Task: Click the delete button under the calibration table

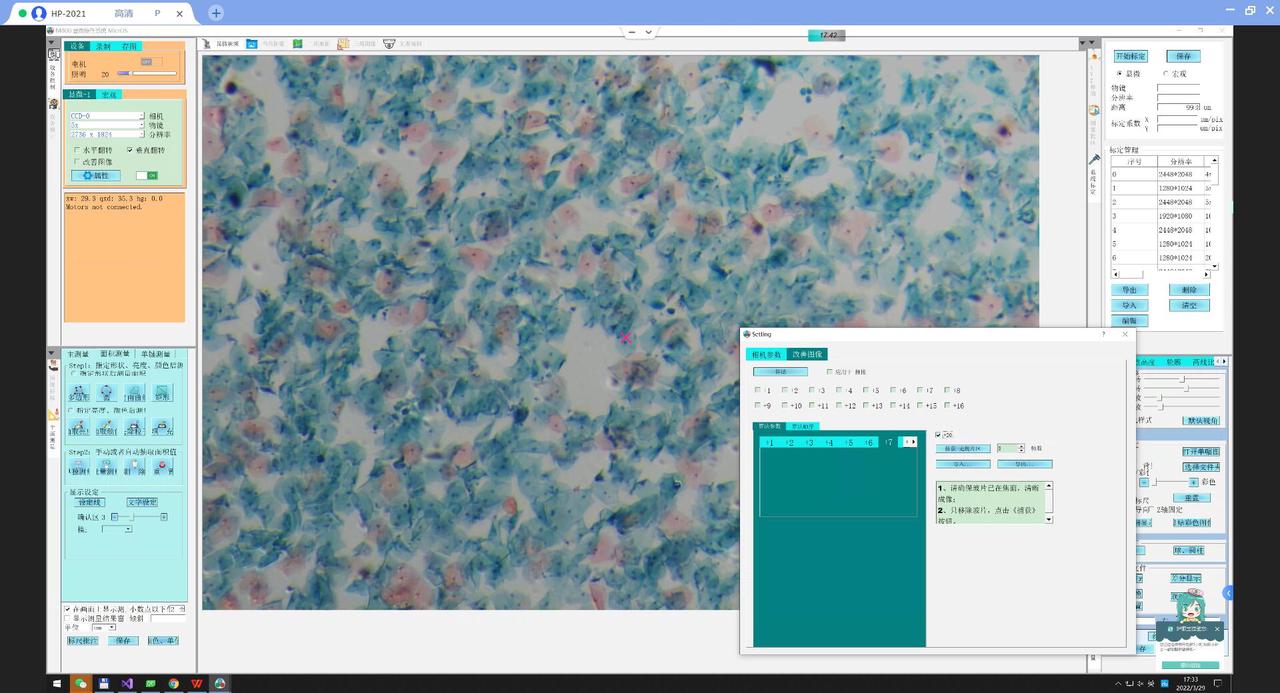Action: tap(1189, 290)
